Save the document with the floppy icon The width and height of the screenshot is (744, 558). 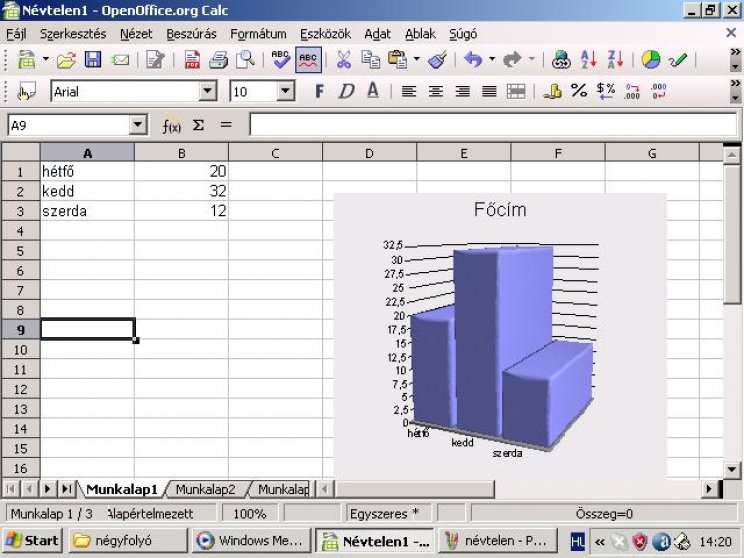(93, 60)
